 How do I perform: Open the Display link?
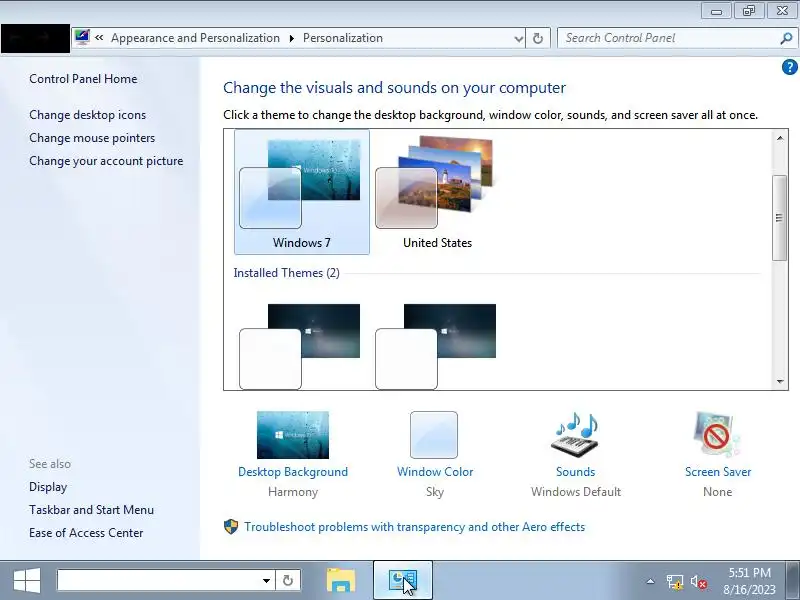click(x=48, y=487)
